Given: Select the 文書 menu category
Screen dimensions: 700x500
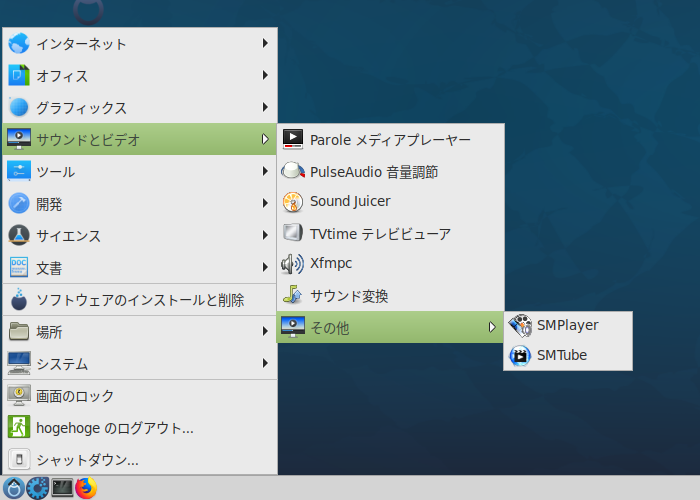Looking at the screenshot, I should (x=140, y=267).
